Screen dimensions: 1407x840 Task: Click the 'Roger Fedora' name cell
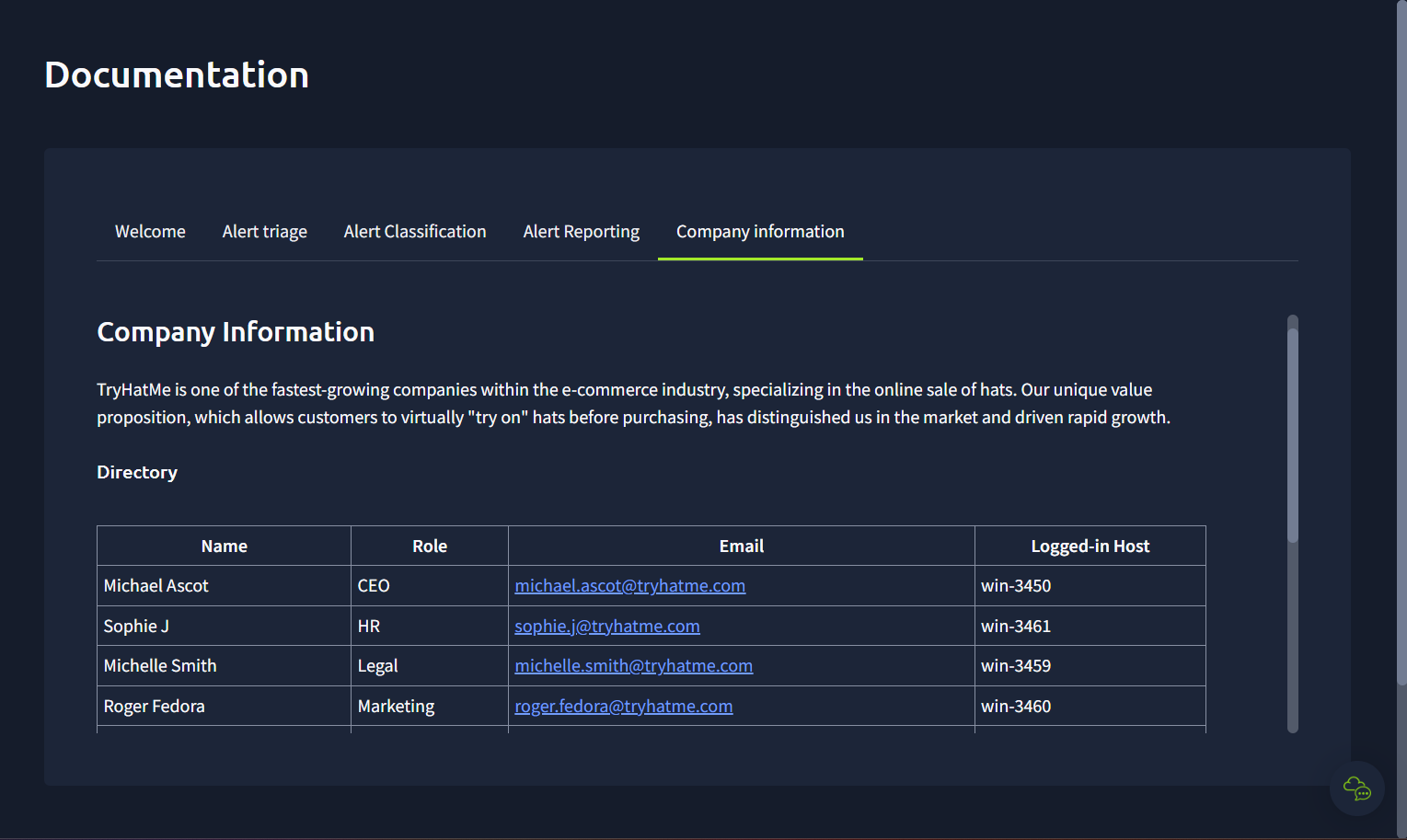224,707
